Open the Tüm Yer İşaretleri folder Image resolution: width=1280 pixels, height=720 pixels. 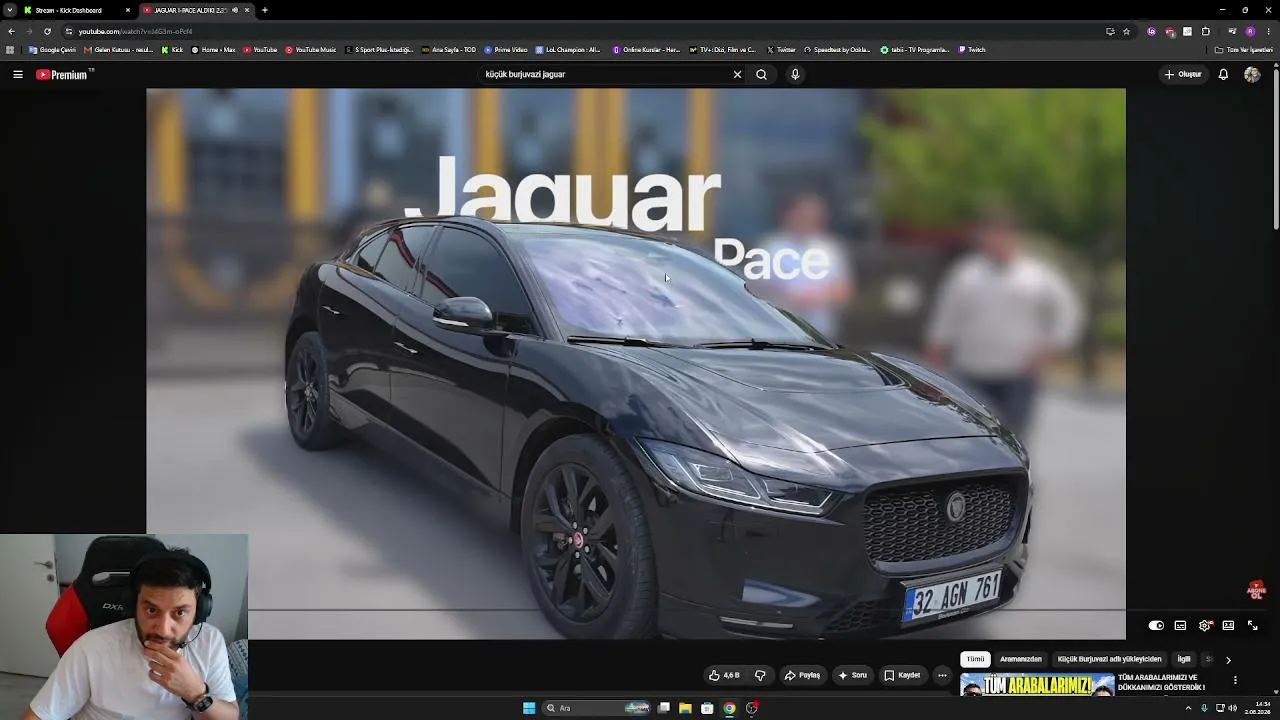coord(1244,49)
